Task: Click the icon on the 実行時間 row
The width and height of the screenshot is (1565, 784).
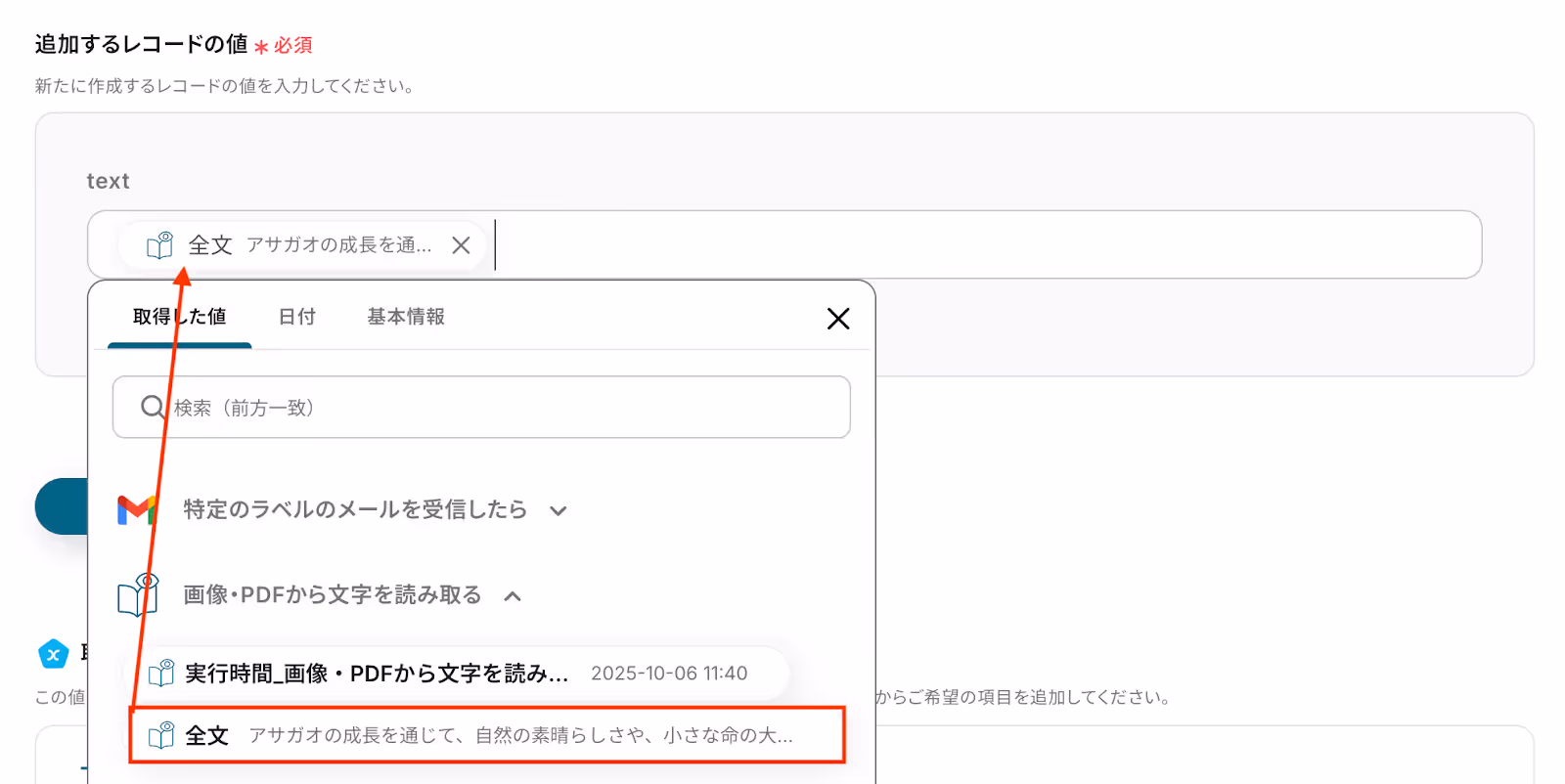Action: coord(161,673)
